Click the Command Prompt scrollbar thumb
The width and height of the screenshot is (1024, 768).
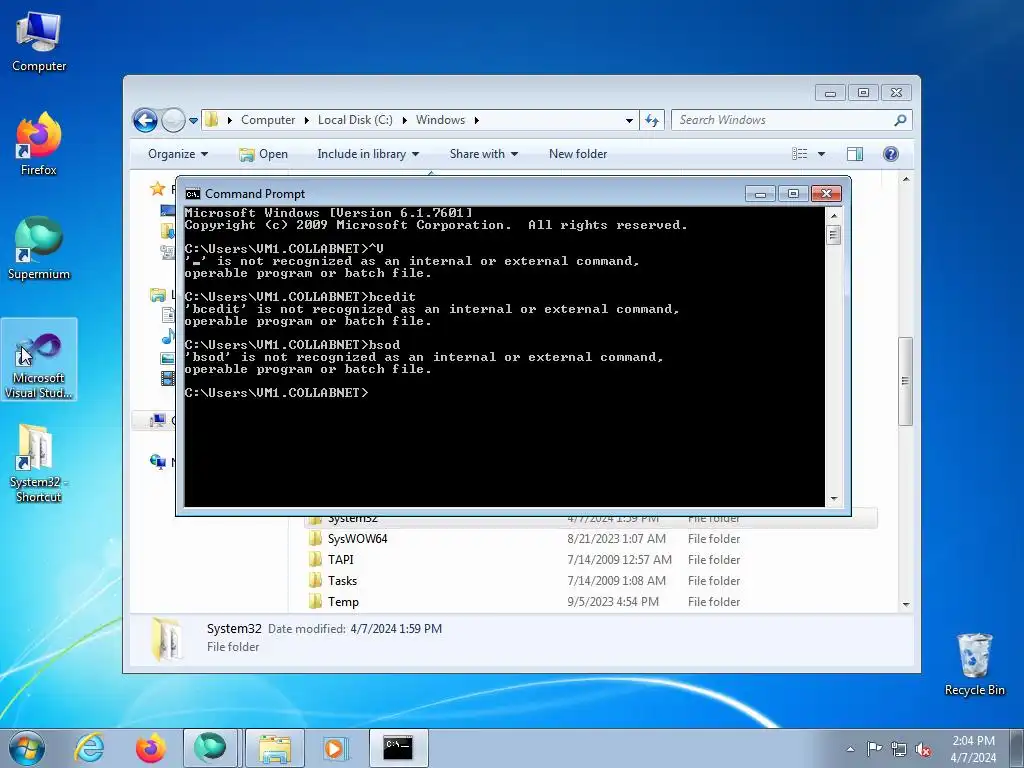(834, 234)
